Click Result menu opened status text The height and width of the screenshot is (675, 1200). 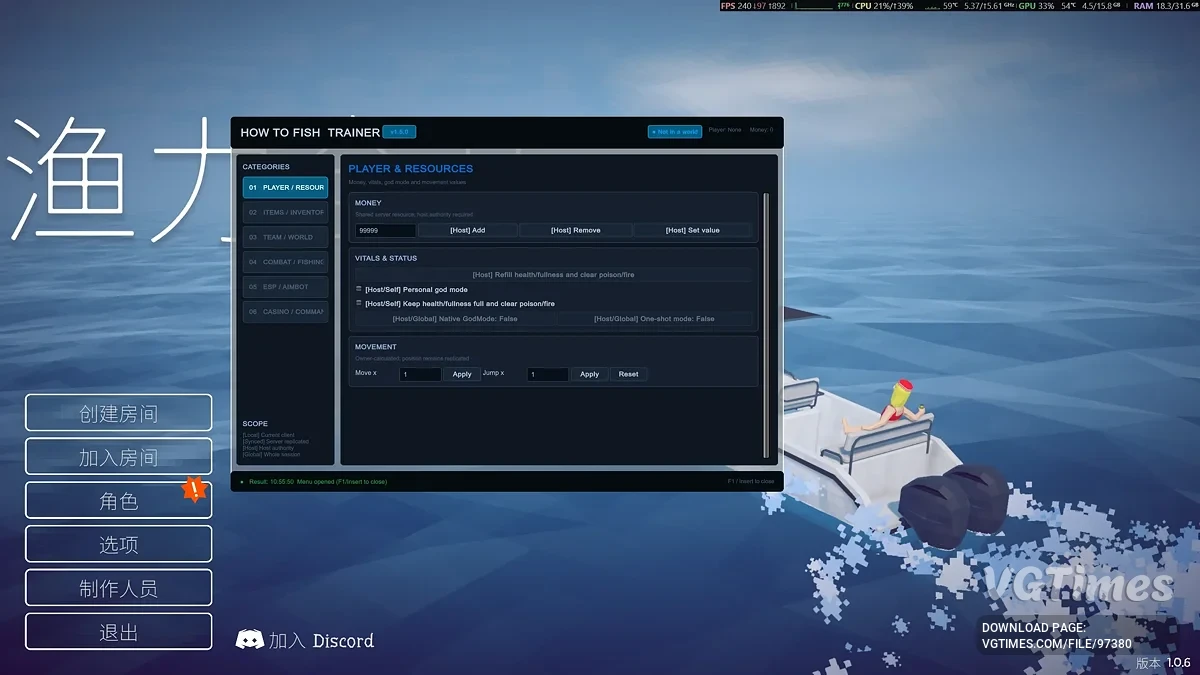click(318, 482)
